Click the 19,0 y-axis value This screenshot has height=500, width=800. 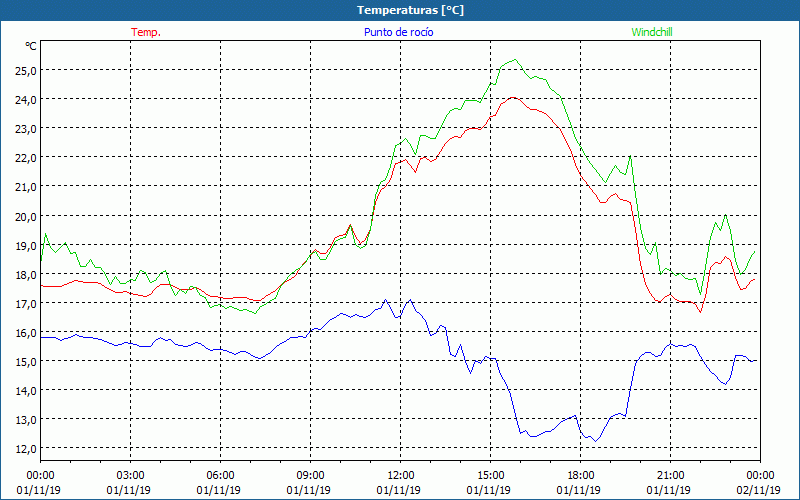(26, 245)
